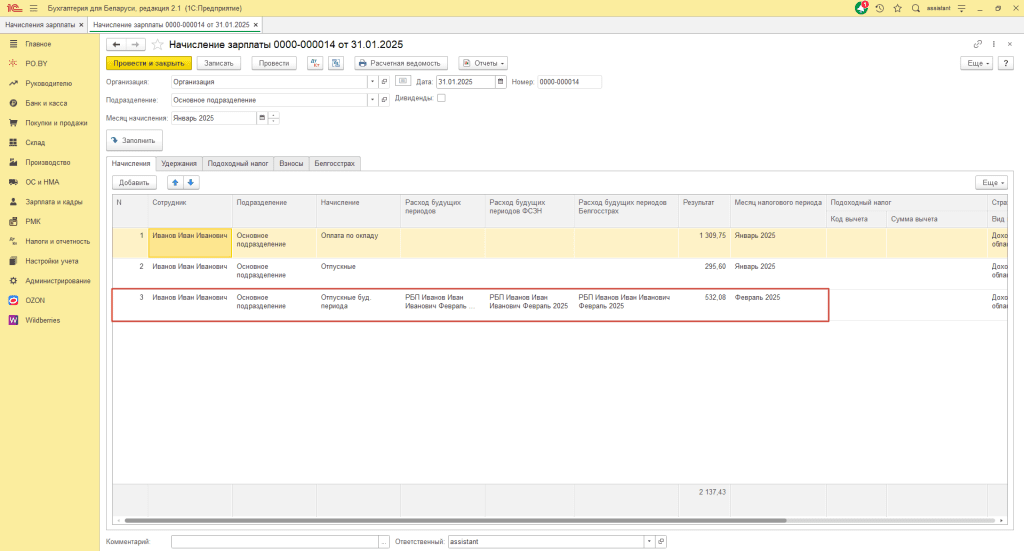The width and height of the screenshot is (1024, 551).
Task: Click the Дт/Кт postings icon
Action: pos(314,63)
